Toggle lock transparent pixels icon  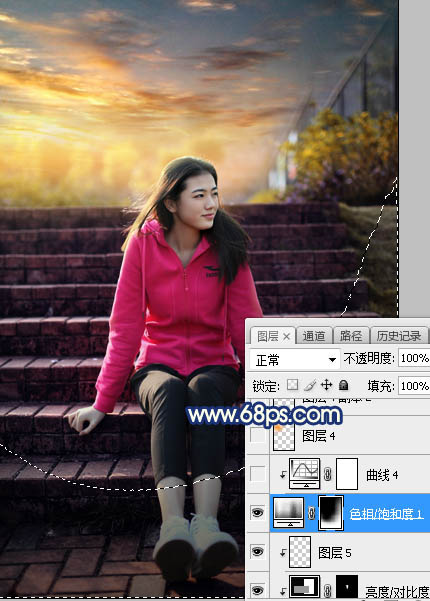[x=292, y=385]
